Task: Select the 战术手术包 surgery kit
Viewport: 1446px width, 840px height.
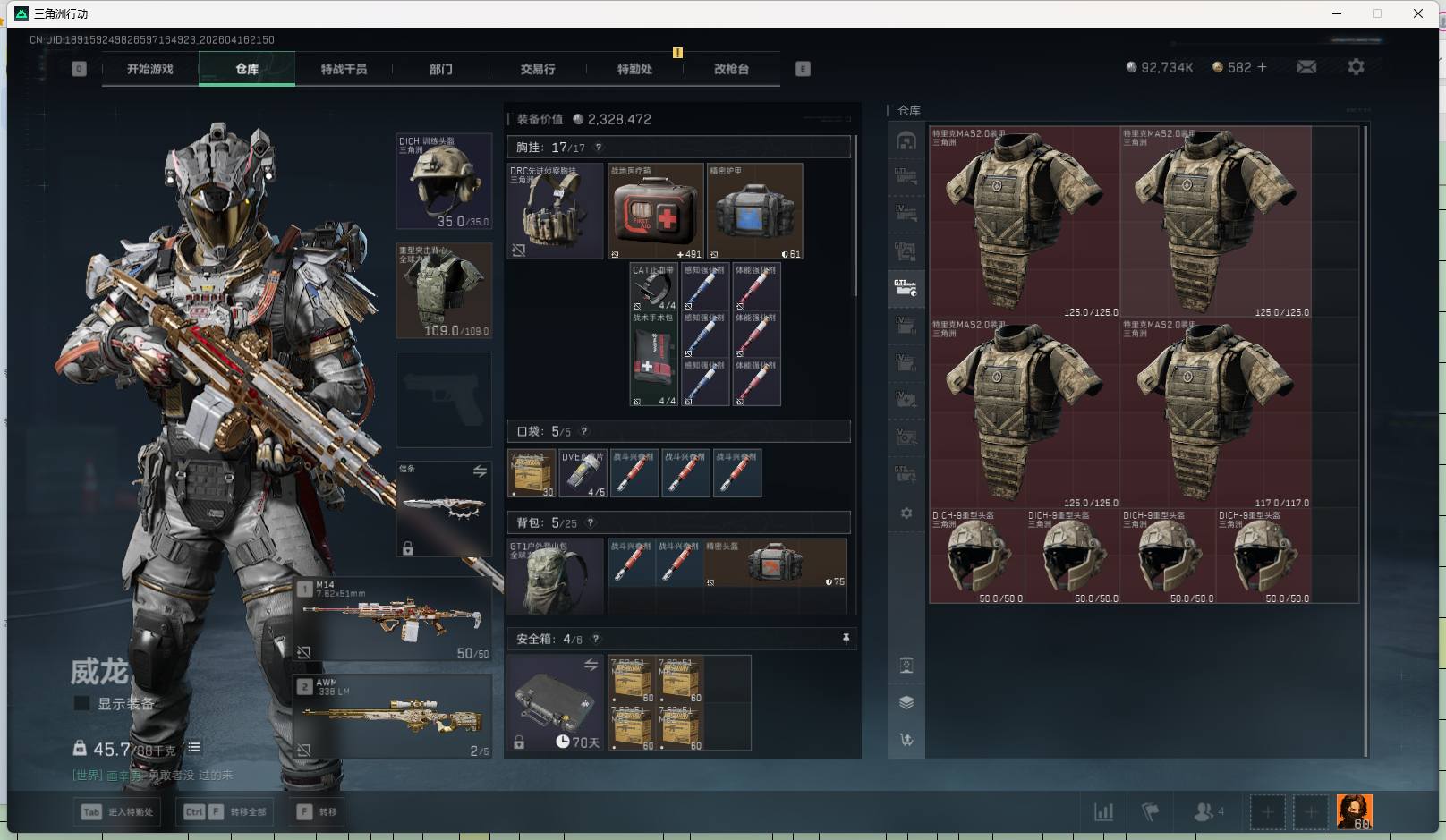Action: click(654, 359)
